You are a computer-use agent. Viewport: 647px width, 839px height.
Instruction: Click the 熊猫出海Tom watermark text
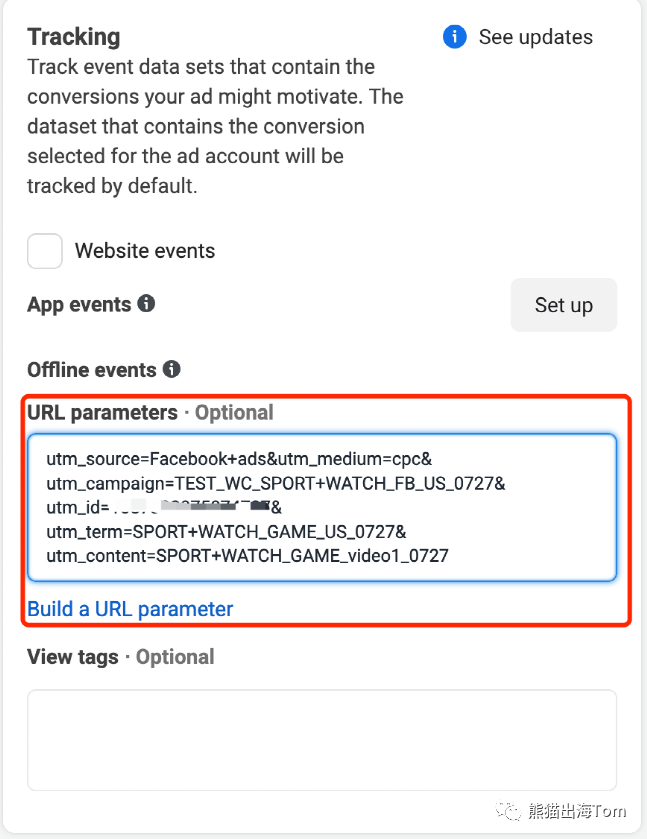pos(576,811)
